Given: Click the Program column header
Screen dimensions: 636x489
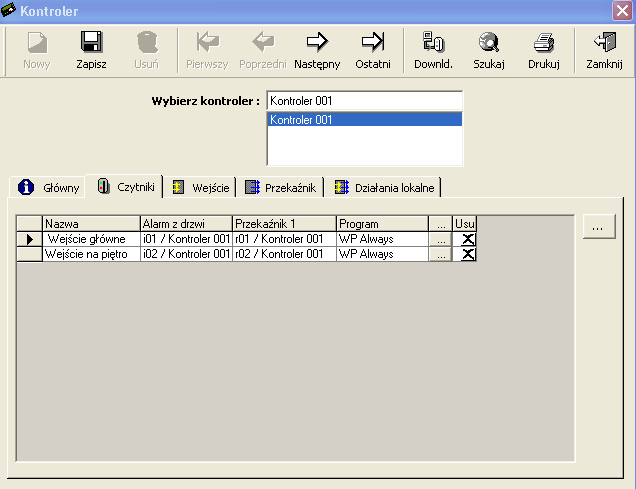Looking at the screenshot, I should 382,224.
